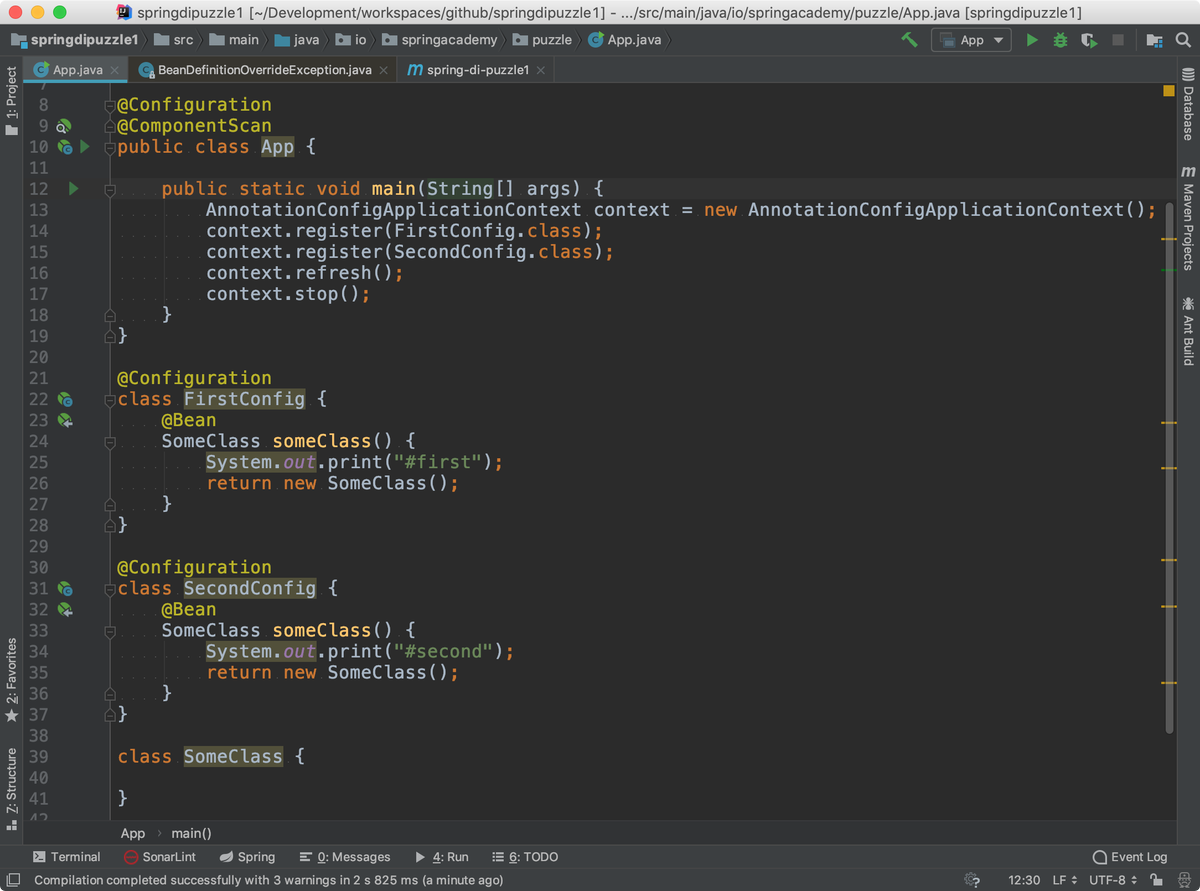Screen dimensions: 1200x891
Task: Open the Structure tool window
Action: (x=11, y=789)
